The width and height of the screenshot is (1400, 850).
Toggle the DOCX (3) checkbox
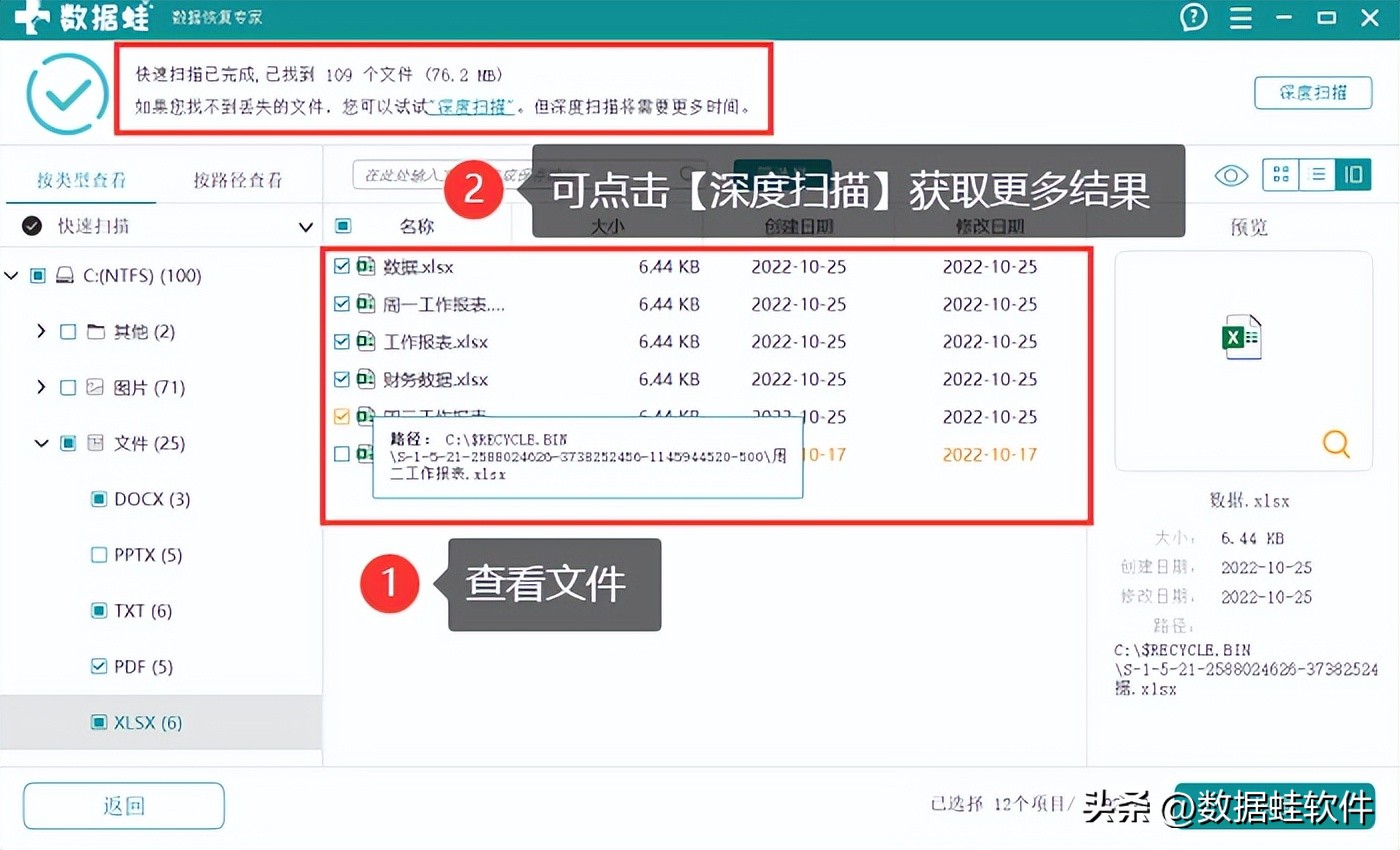click(x=99, y=499)
